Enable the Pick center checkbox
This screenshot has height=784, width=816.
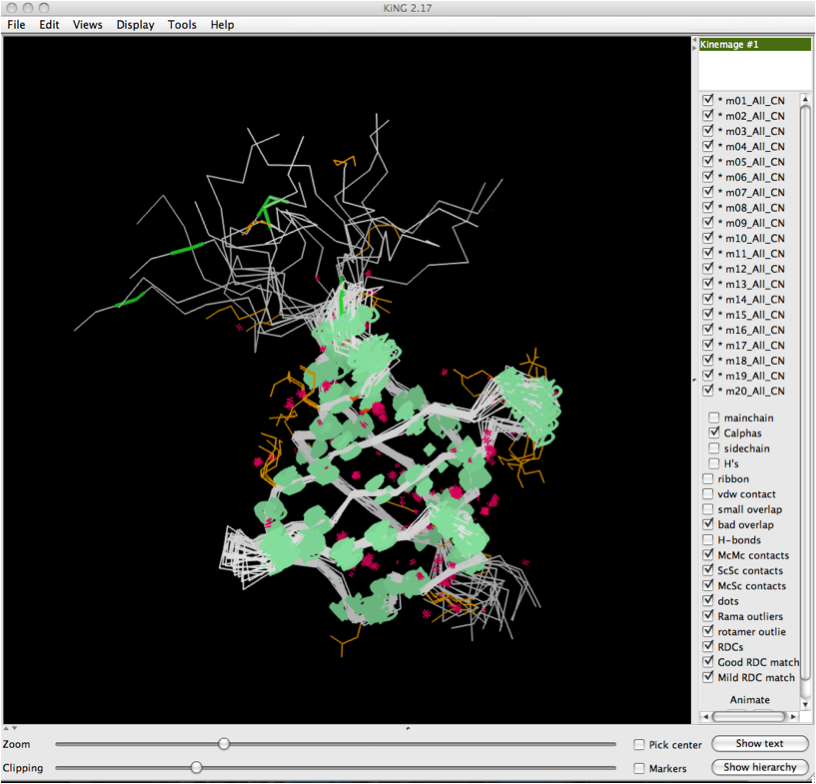coord(639,745)
